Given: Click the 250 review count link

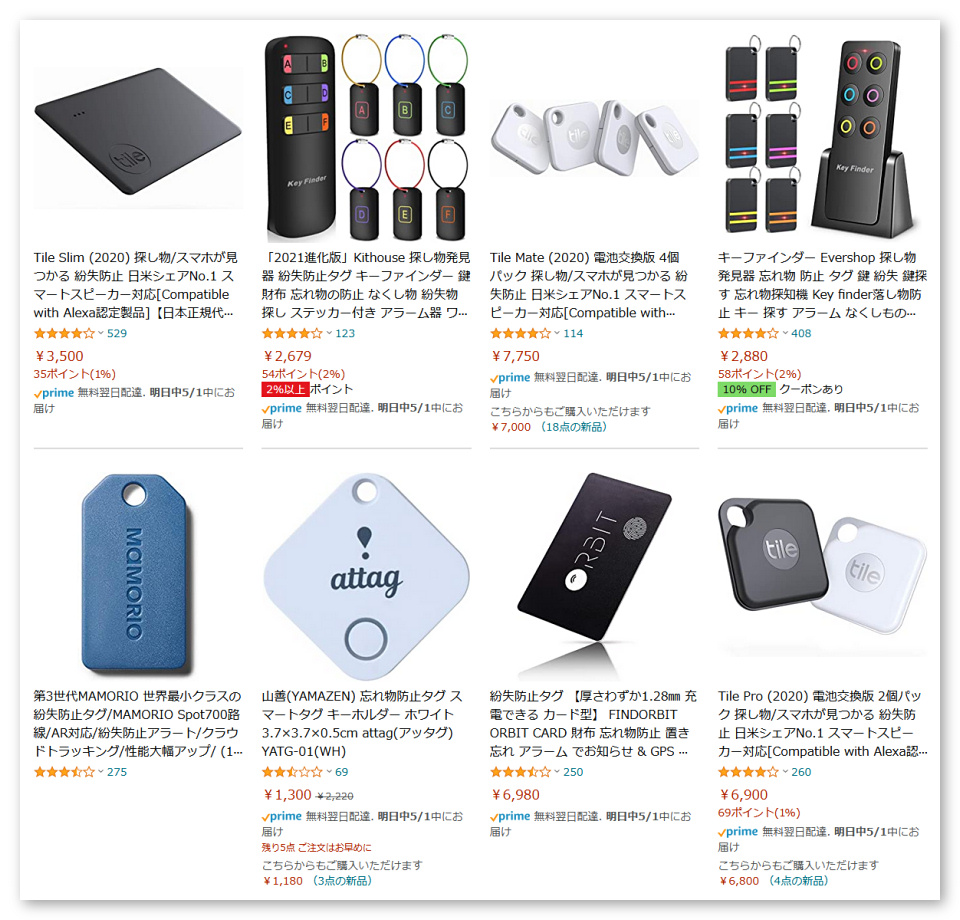Looking at the screenshot, I should (x=573, y=772).
